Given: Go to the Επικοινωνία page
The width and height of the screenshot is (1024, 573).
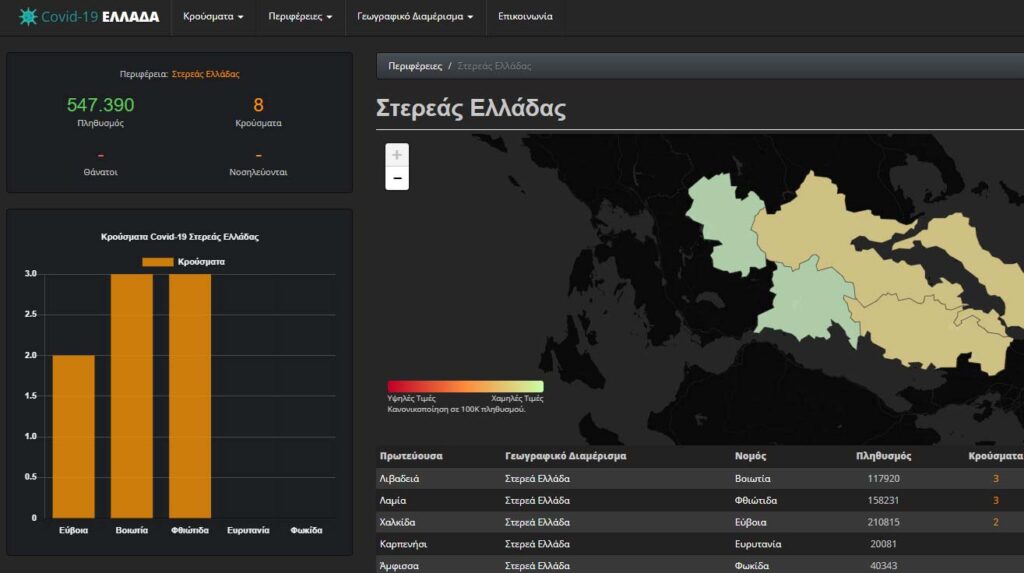Looking at the screenshot, I should pos(524,17).
